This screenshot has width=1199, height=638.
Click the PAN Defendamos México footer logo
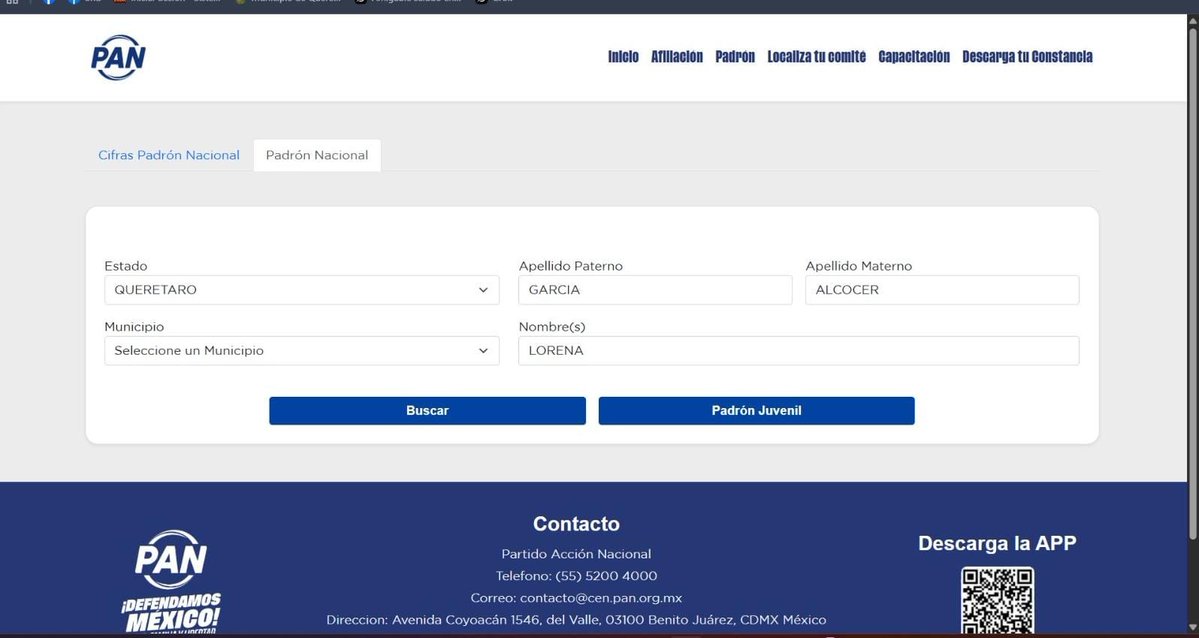tap(171, 581)
